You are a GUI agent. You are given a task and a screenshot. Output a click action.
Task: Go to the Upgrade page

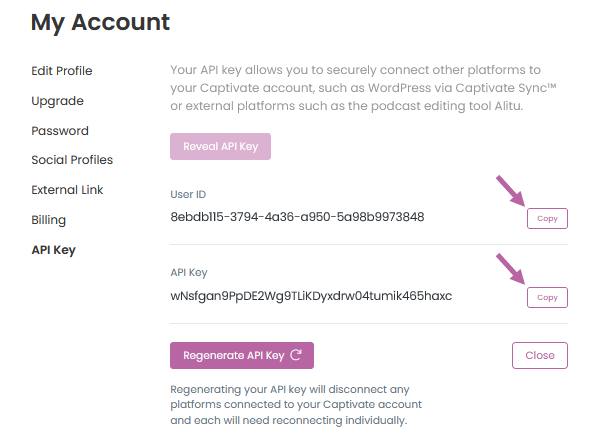coord(57,101)
